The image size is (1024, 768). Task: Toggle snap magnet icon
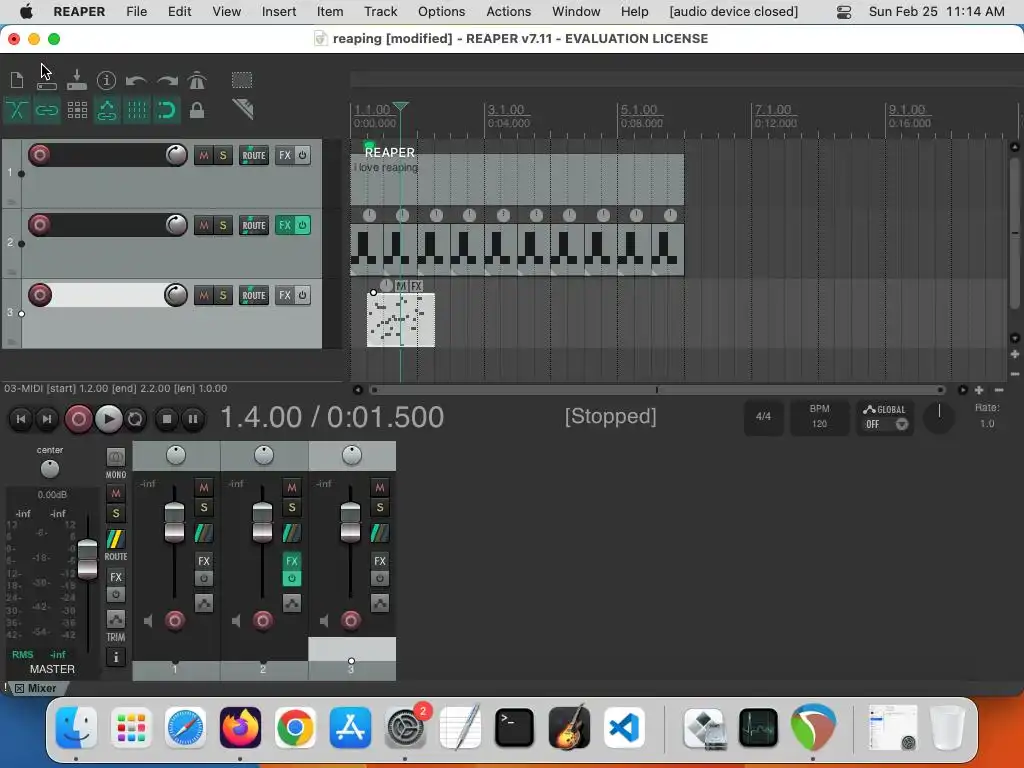point(167,110)
